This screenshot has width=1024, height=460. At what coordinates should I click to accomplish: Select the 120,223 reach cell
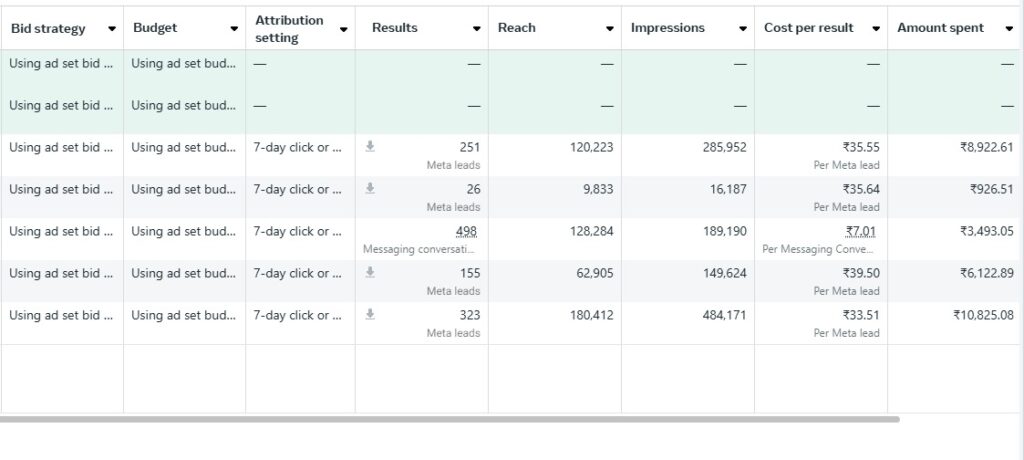(589, 147)
